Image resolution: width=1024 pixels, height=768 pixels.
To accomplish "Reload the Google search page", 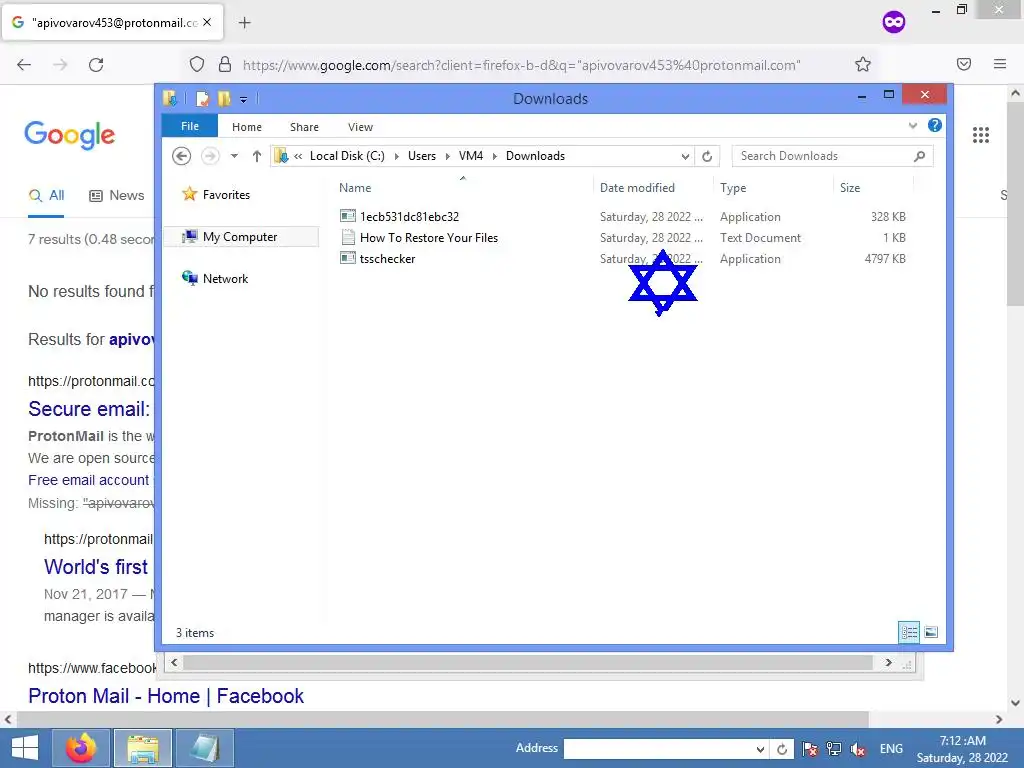I will click(96, 65).
